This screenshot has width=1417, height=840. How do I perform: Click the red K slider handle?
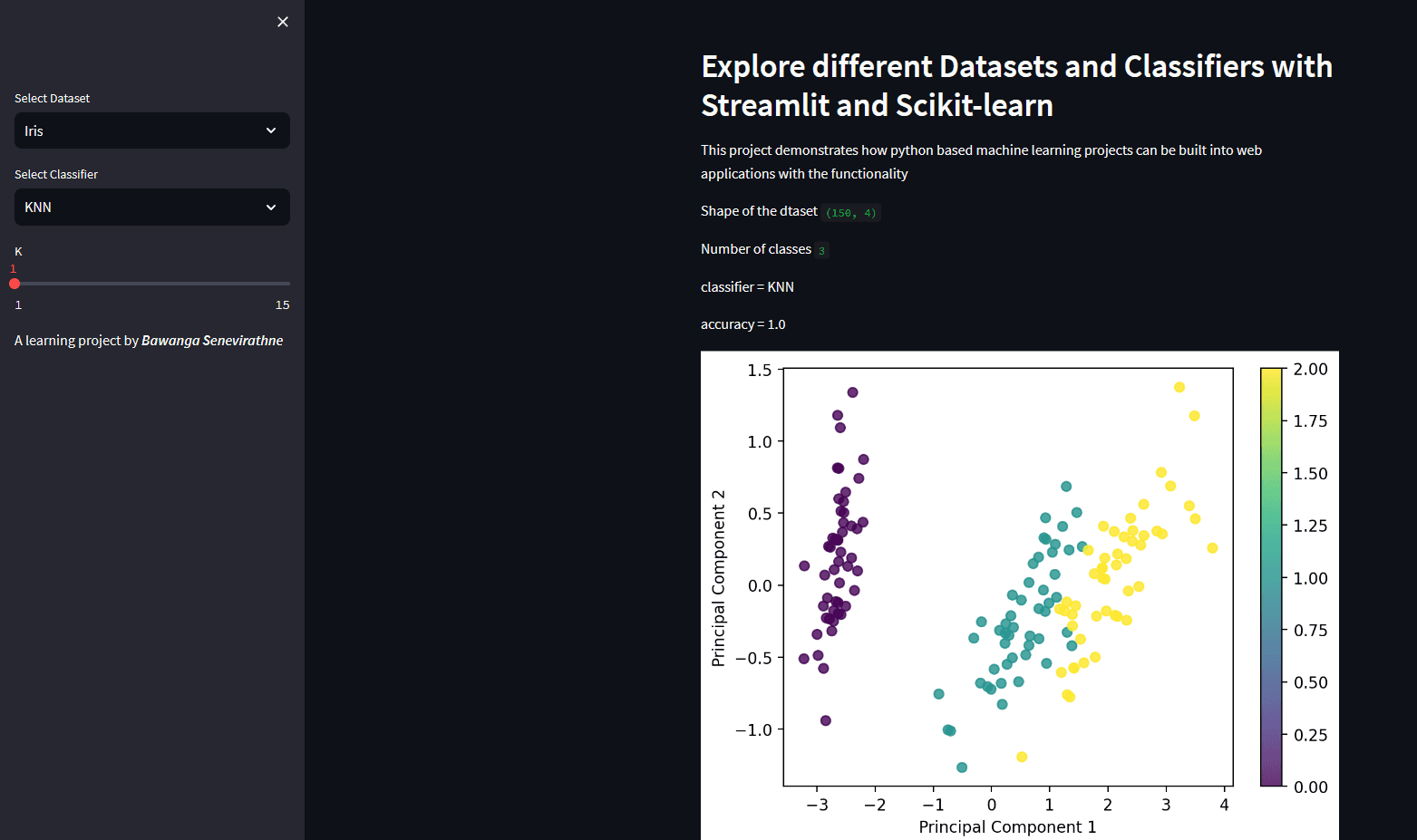(x=15, y=284)
